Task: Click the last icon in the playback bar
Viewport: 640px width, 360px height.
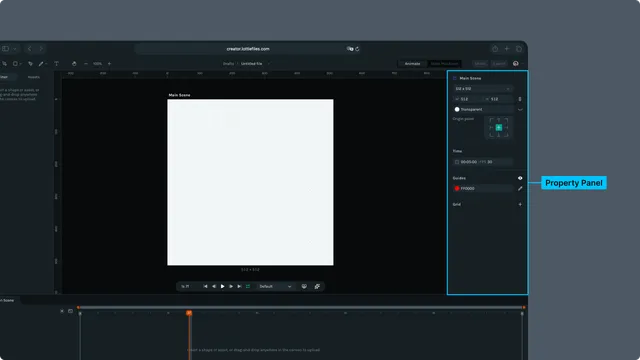Action: [x=317, y=287]
